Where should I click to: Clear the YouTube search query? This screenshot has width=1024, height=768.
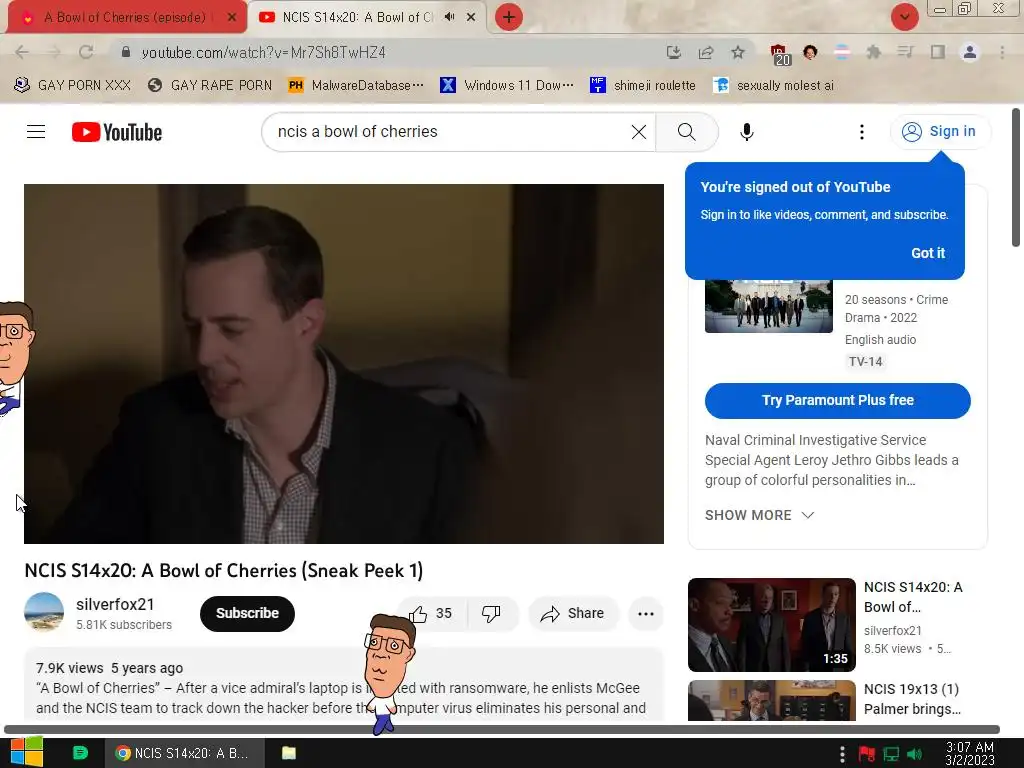[x=639, y=132]
